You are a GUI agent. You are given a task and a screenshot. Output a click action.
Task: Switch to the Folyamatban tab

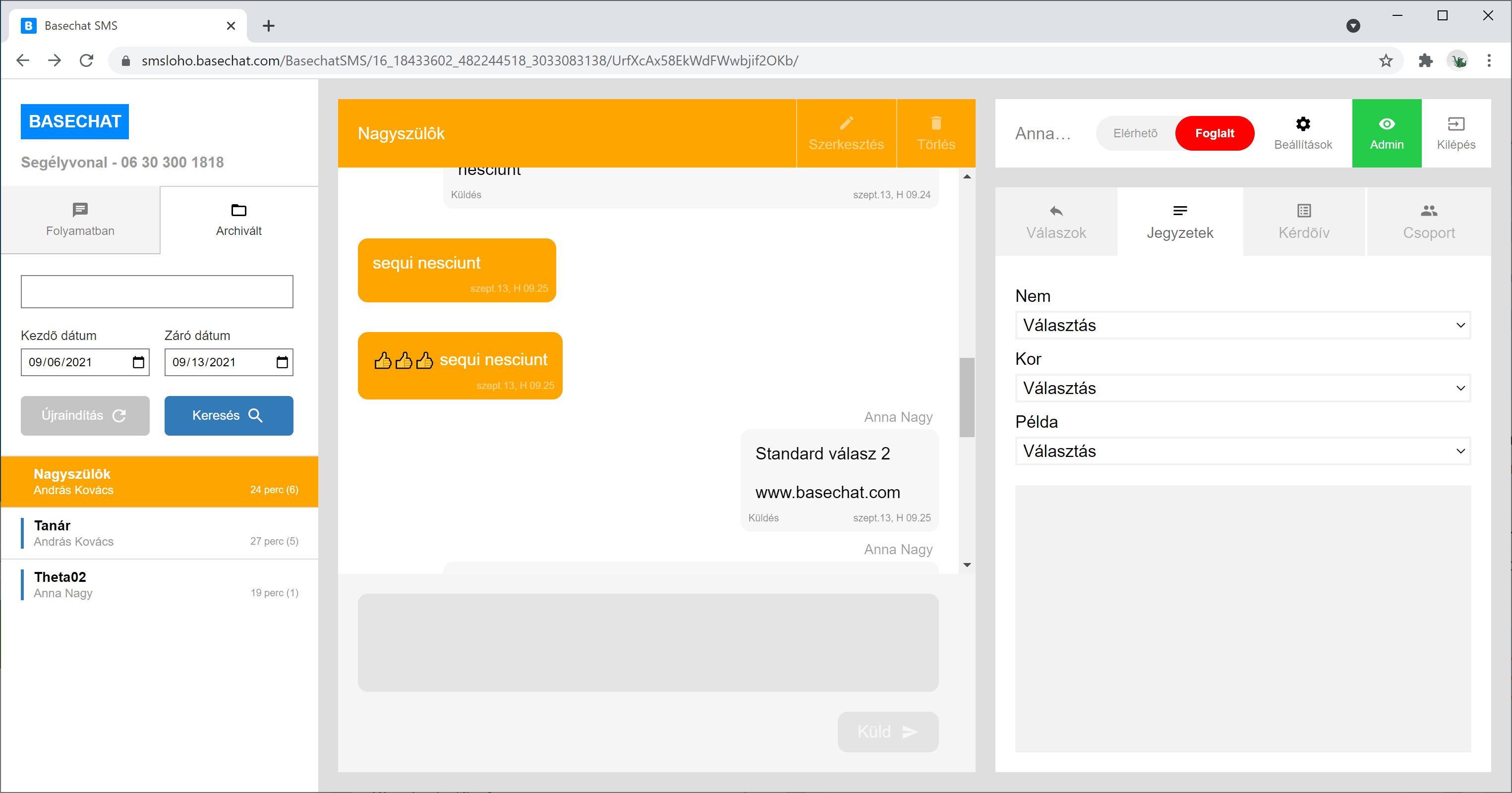click(80, 220)
